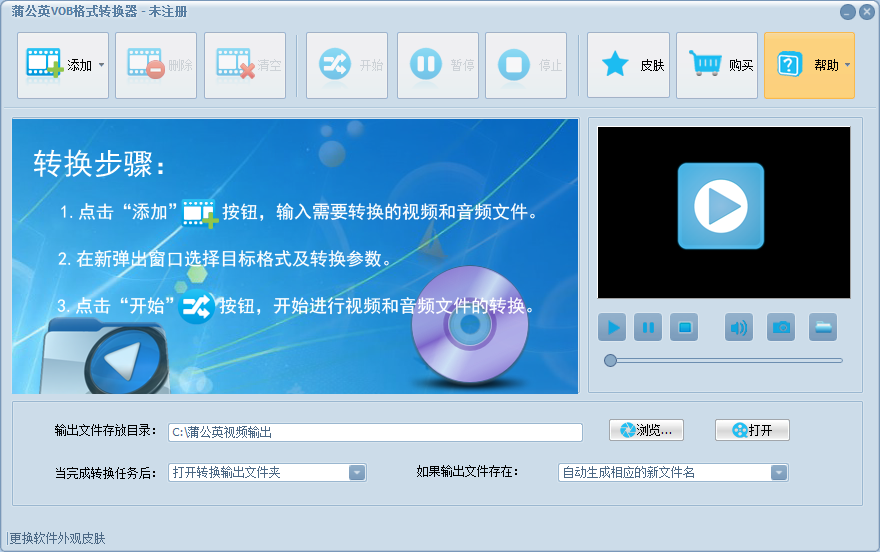This screenshot has width=880, height=552.
Task: Pause the preview player playback
Action: tap(648, 327)
